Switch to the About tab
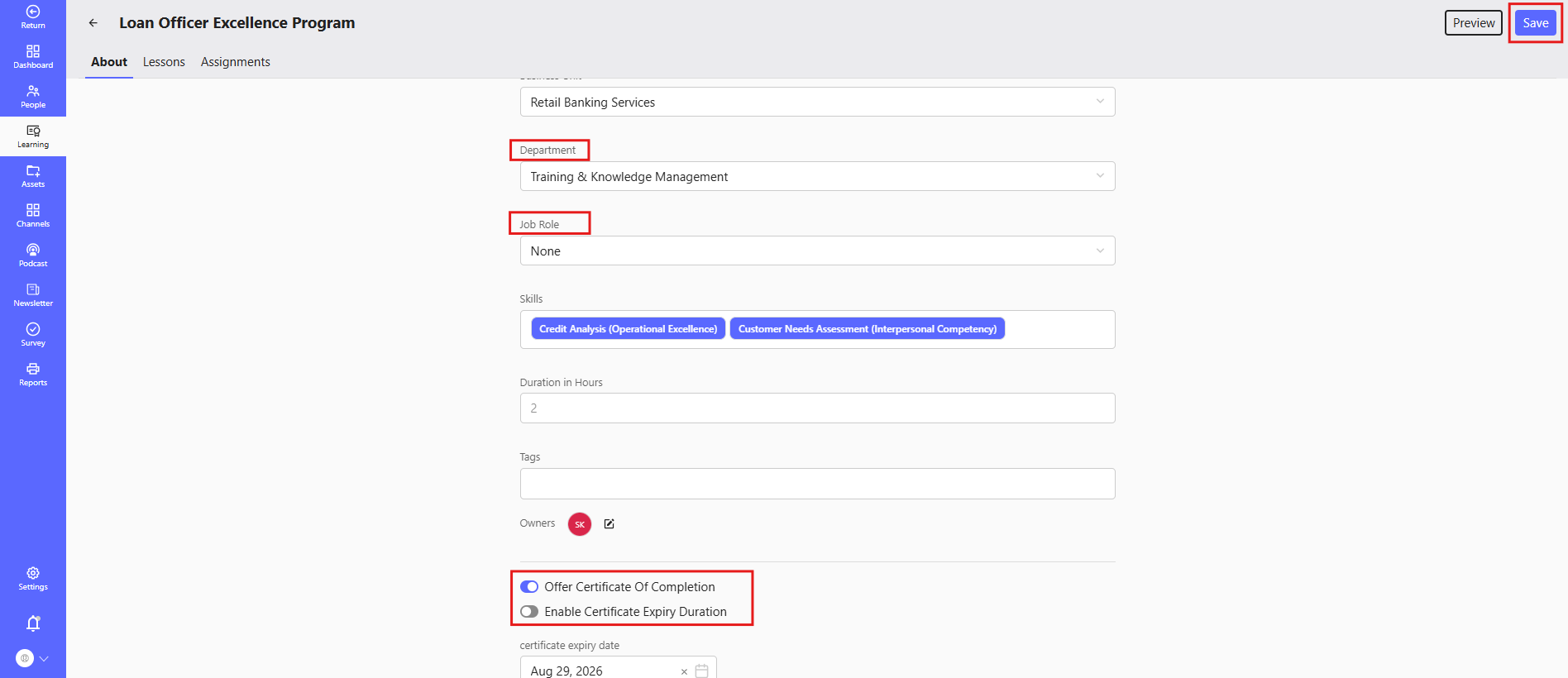The height and width of the screenshot is (678, 1568). 109,62
